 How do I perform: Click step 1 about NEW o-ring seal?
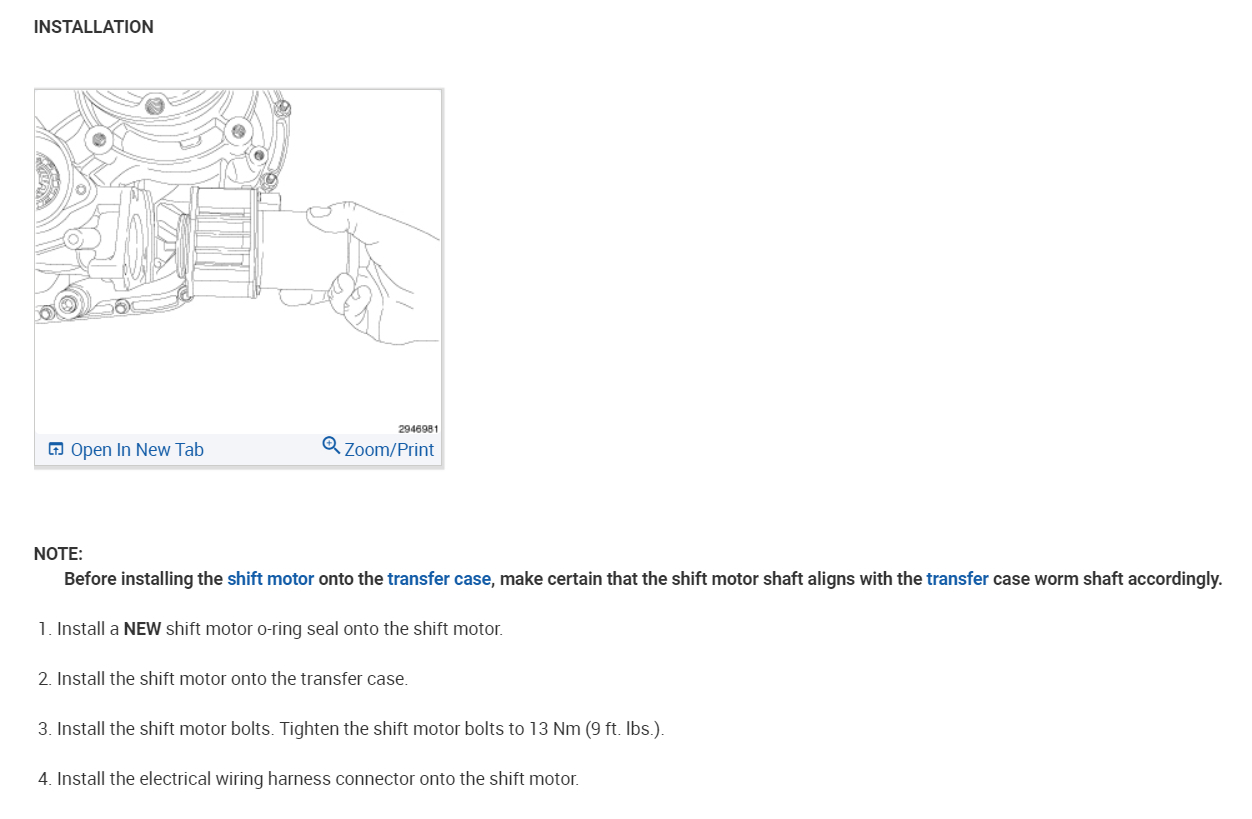click(x=270, y=629)
